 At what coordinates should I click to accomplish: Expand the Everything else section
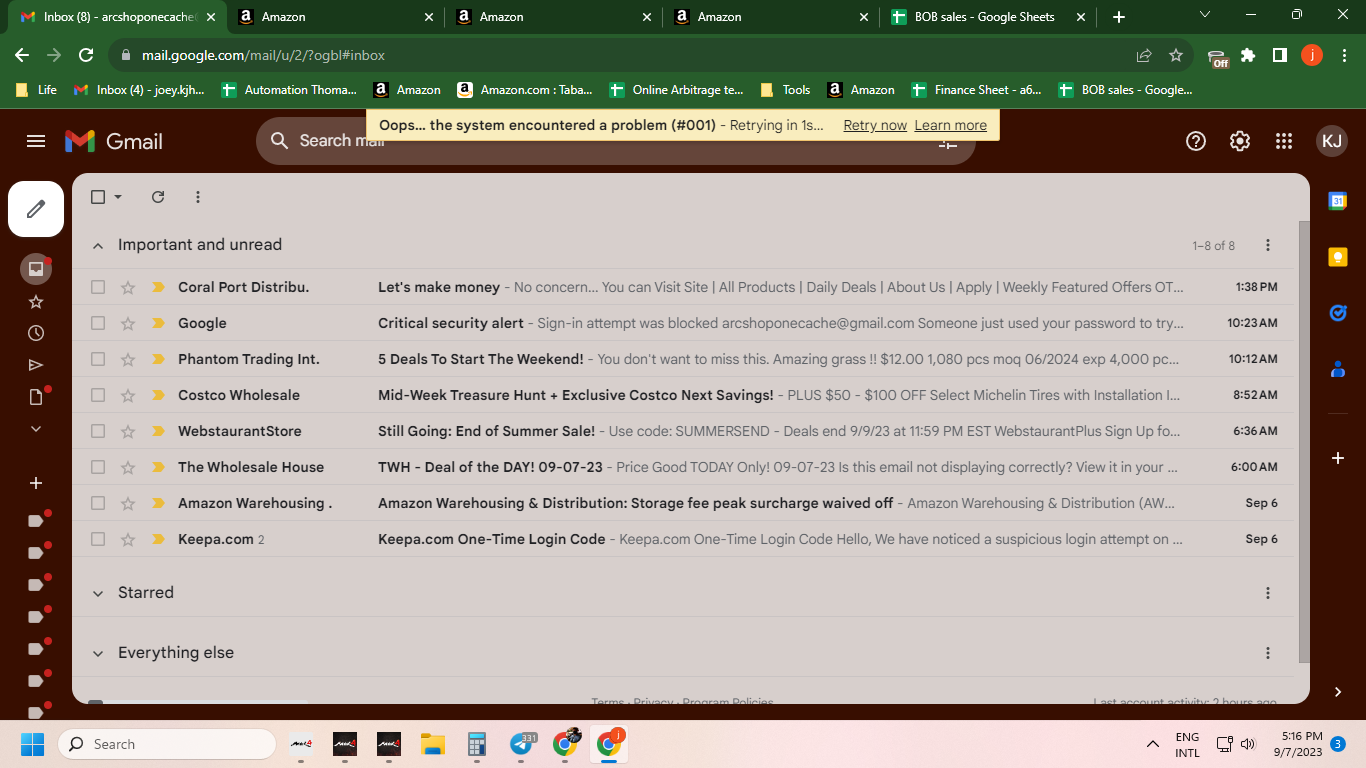98,653
